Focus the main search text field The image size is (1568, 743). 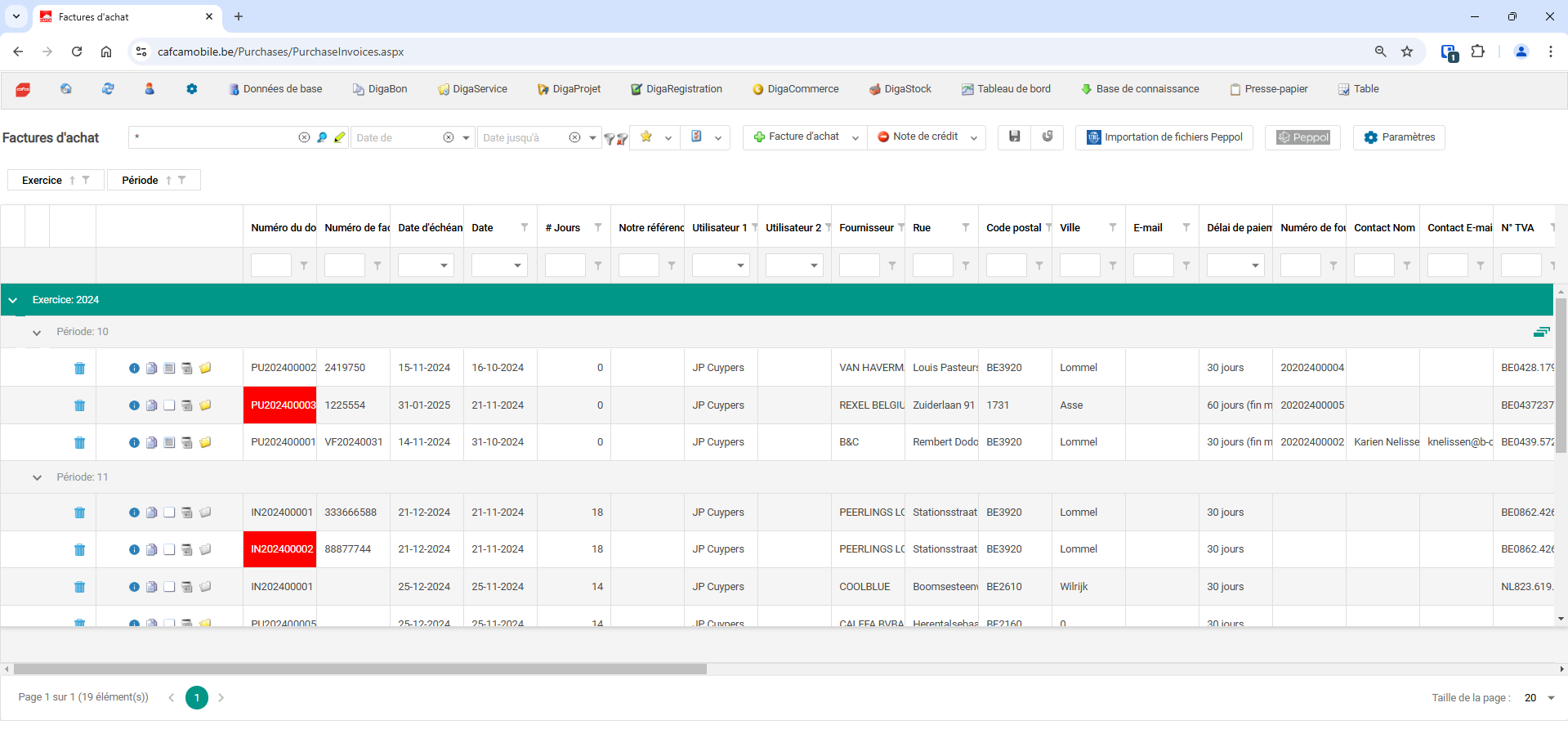(x=214, y=137)
